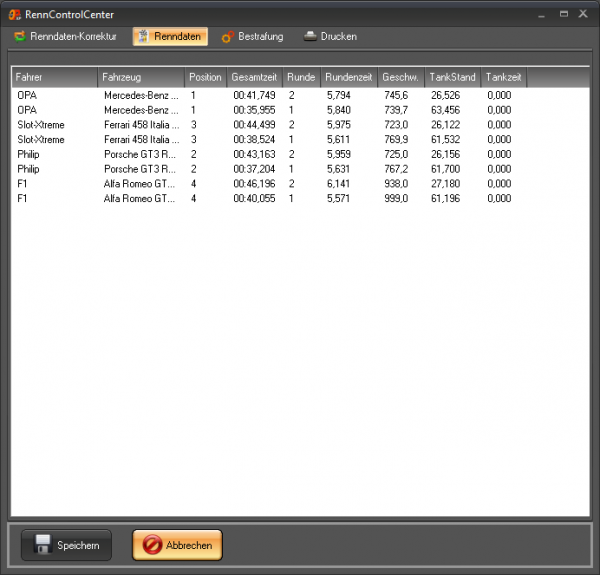600x575 pixels.
Task: Sort by the Fahrzeug column header
Action: pos(141,77)
